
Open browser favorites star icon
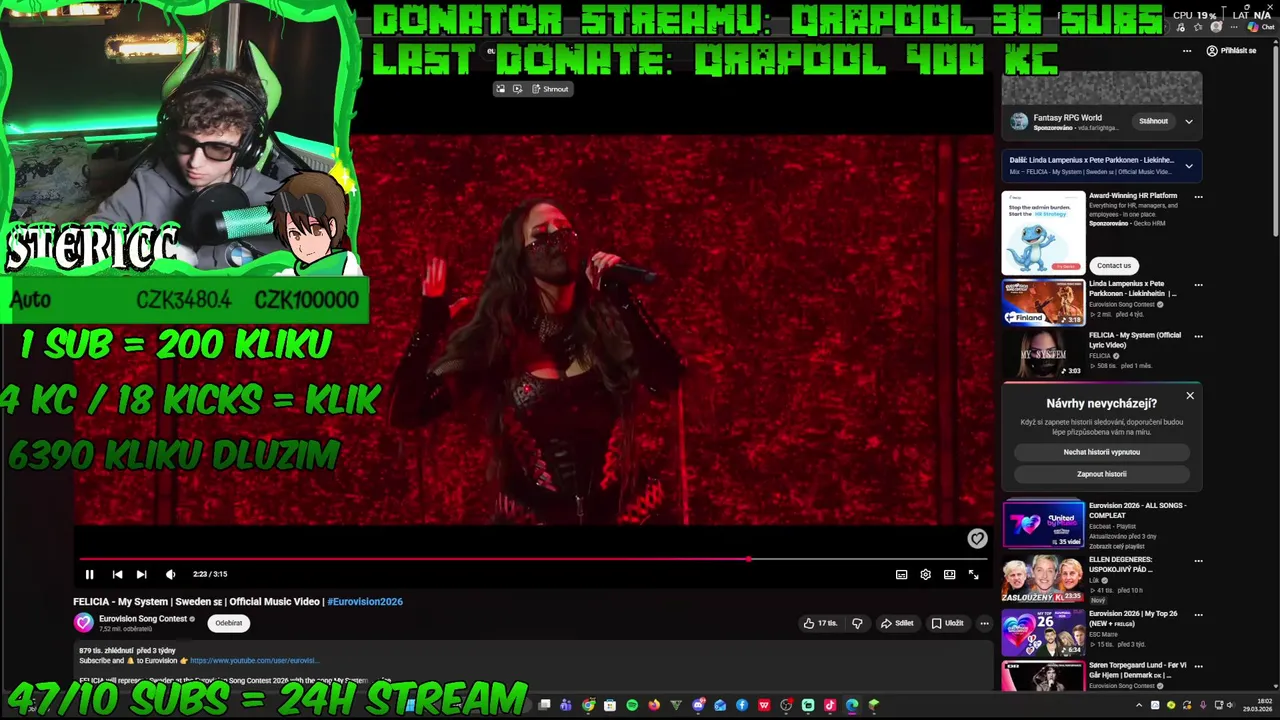[1199, 28]
